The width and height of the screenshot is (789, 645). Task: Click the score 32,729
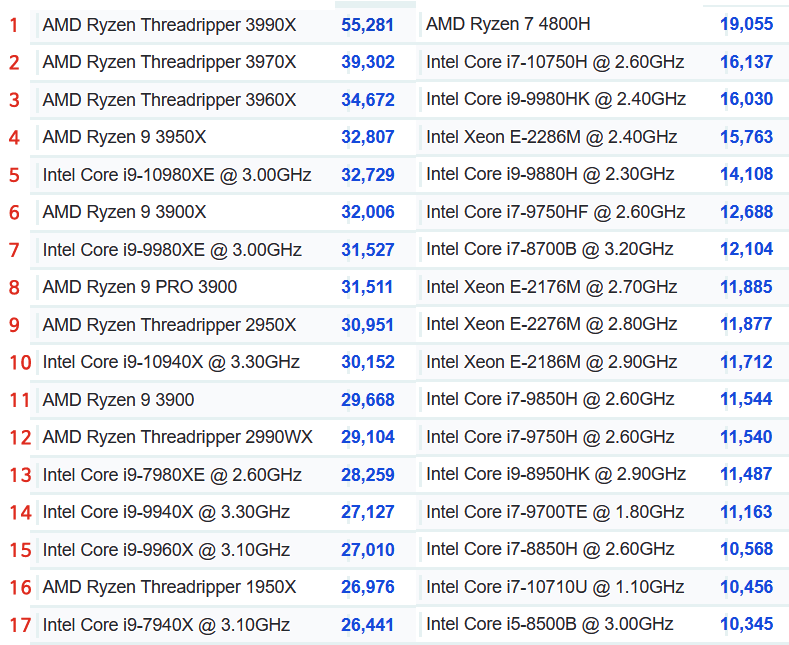coord(368,175)
